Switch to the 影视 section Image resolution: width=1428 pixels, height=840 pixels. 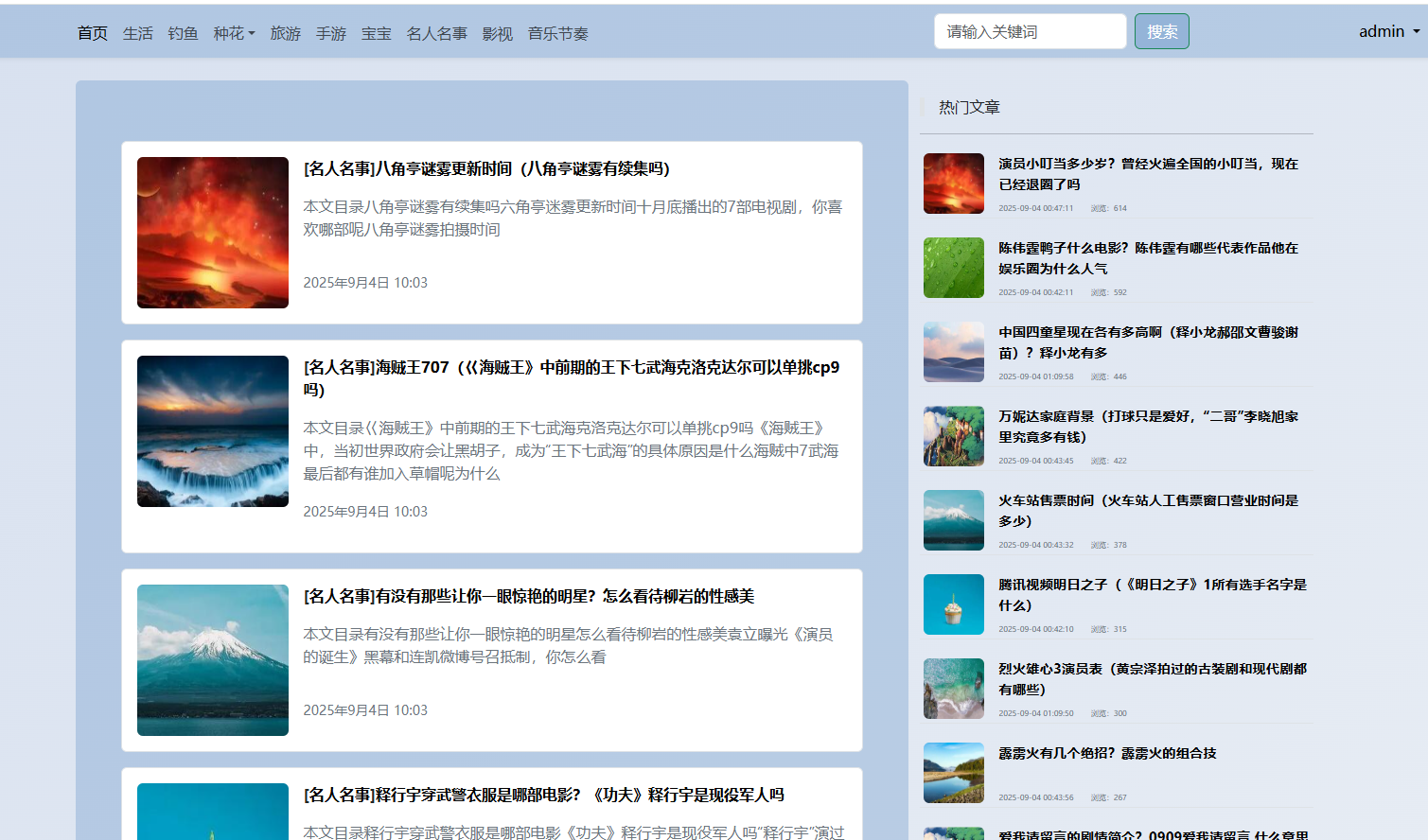click(x=497, y=32)
